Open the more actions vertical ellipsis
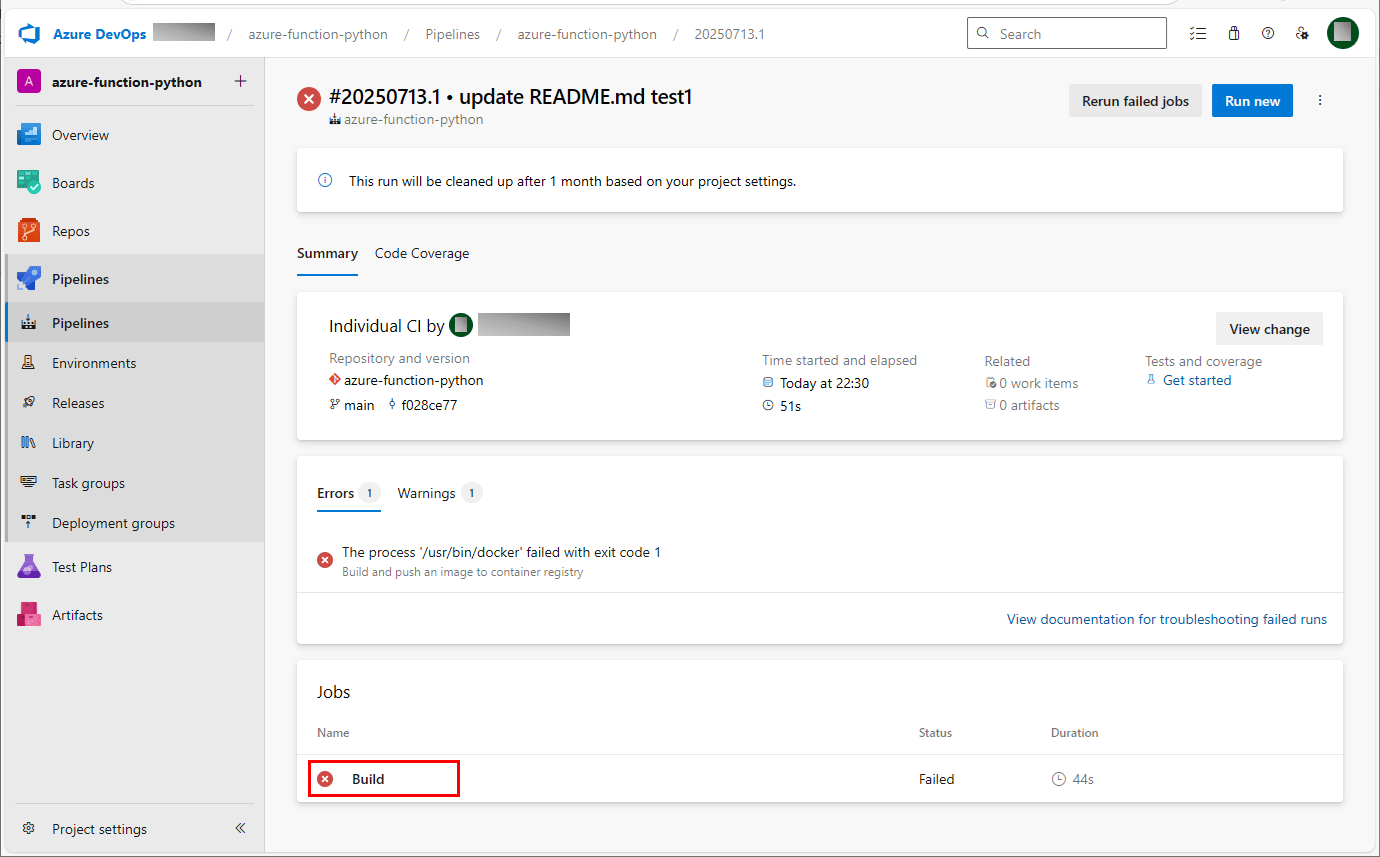Image resolution: width=1380 pixels, height=857 pixels. [1320, 101]
